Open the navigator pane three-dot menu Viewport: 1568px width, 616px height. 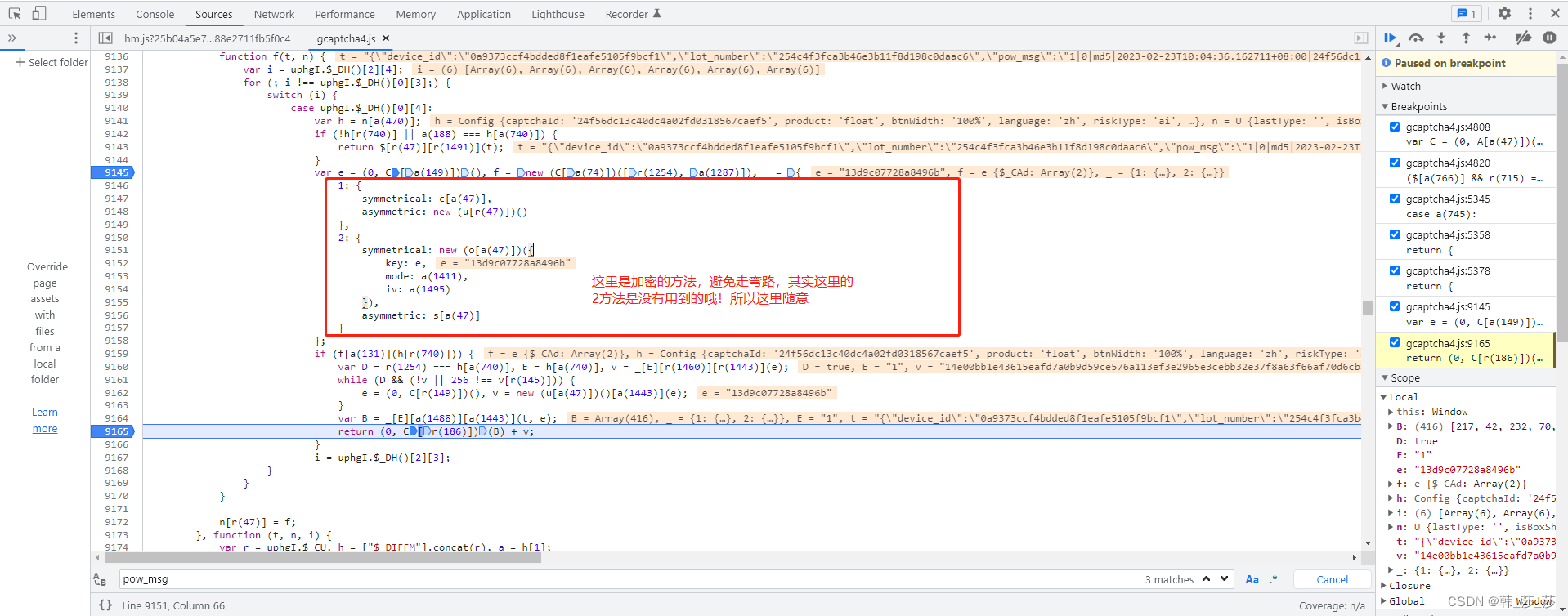point(76,38)
